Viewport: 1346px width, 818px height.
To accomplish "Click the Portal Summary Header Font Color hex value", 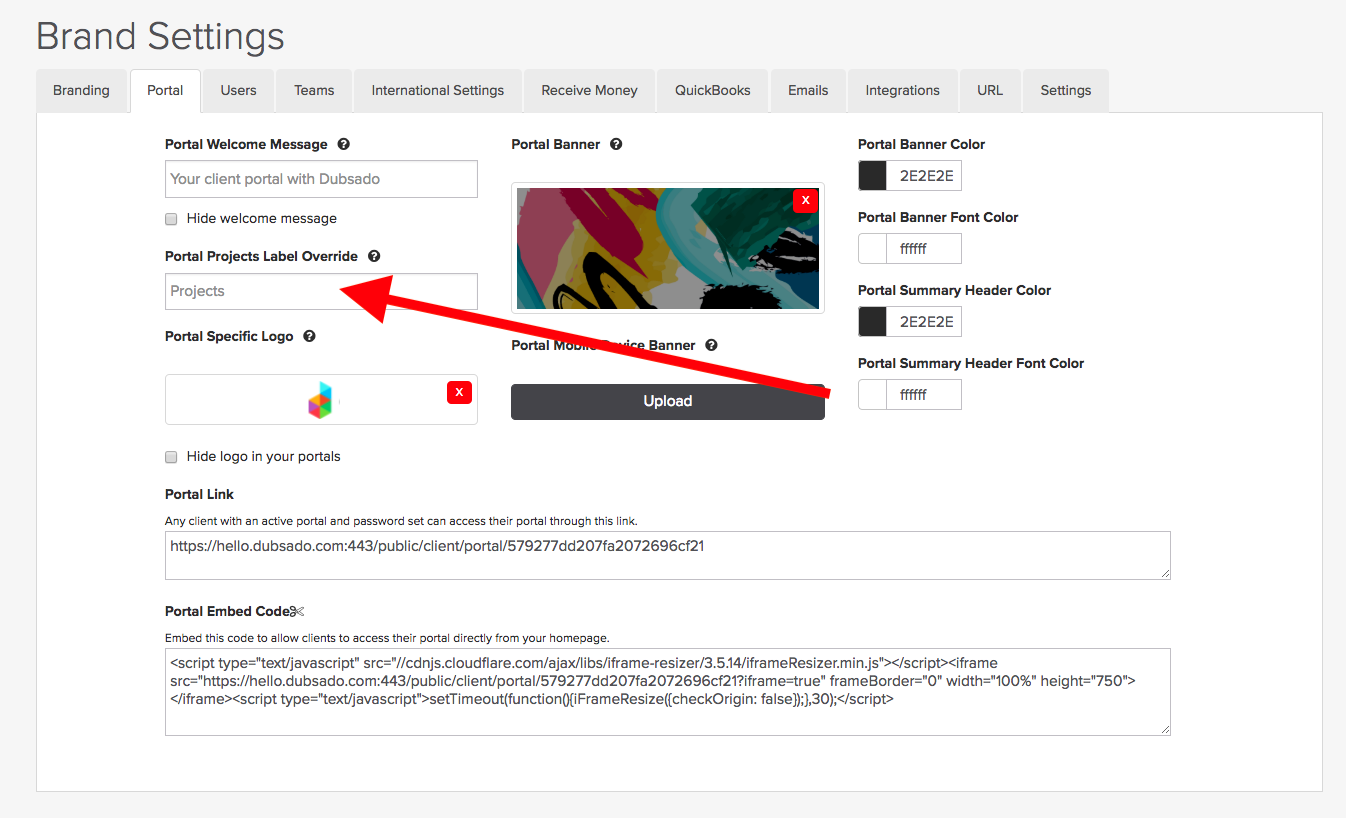I will tap(925, 395).
